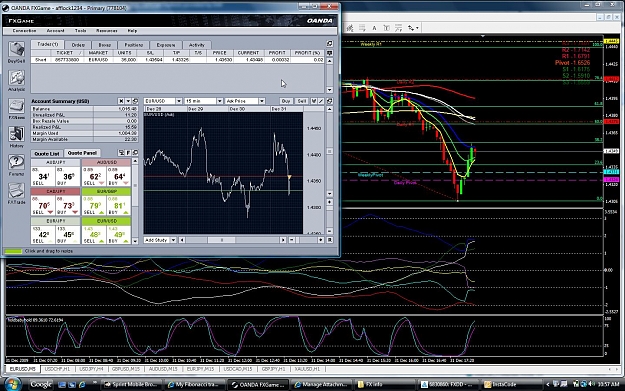Image resolution: width=625 pixels, height=391 pixels.
Task: Open the History sidebar icon
Action: [x=16, y=135]
